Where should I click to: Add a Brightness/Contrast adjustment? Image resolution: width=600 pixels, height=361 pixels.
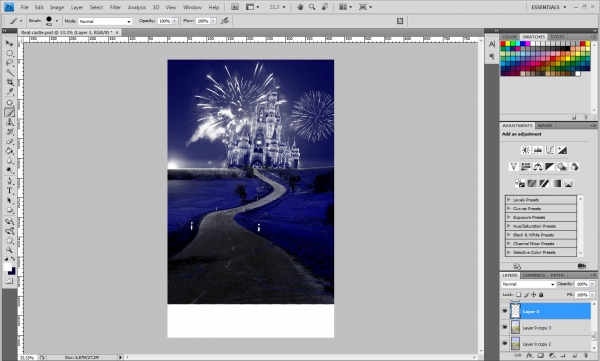tap(526, 150)
